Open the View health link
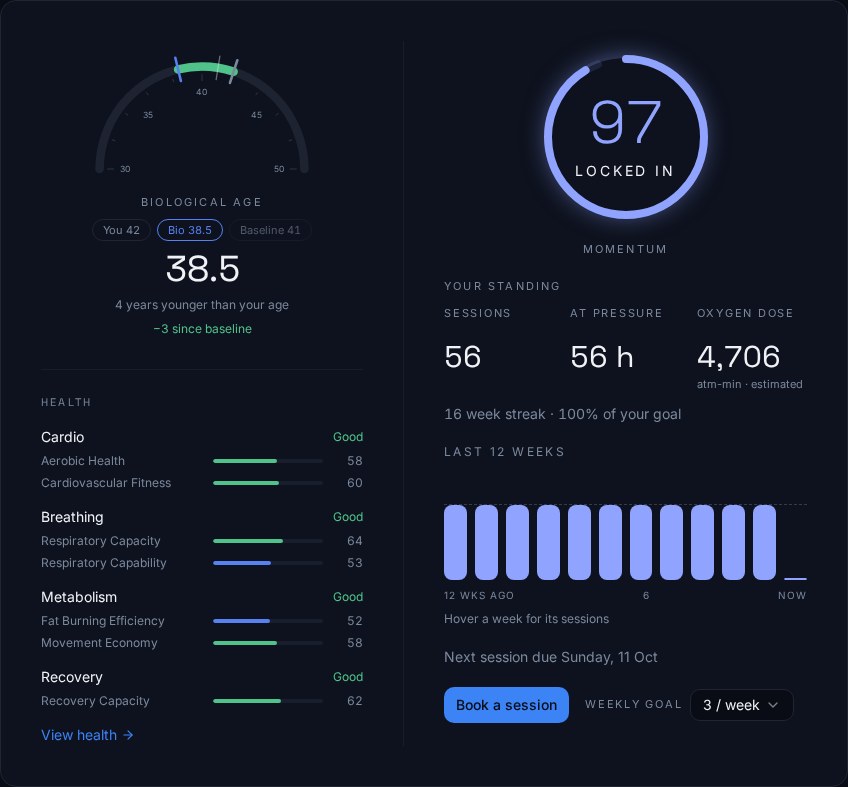Viewport: 848px width, 787px height. click(87, 735)
